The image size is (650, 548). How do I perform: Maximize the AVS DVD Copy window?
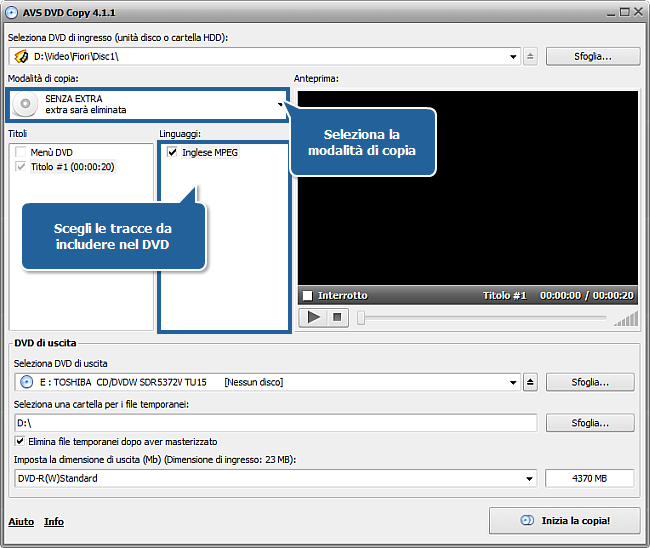pos(624,12)
